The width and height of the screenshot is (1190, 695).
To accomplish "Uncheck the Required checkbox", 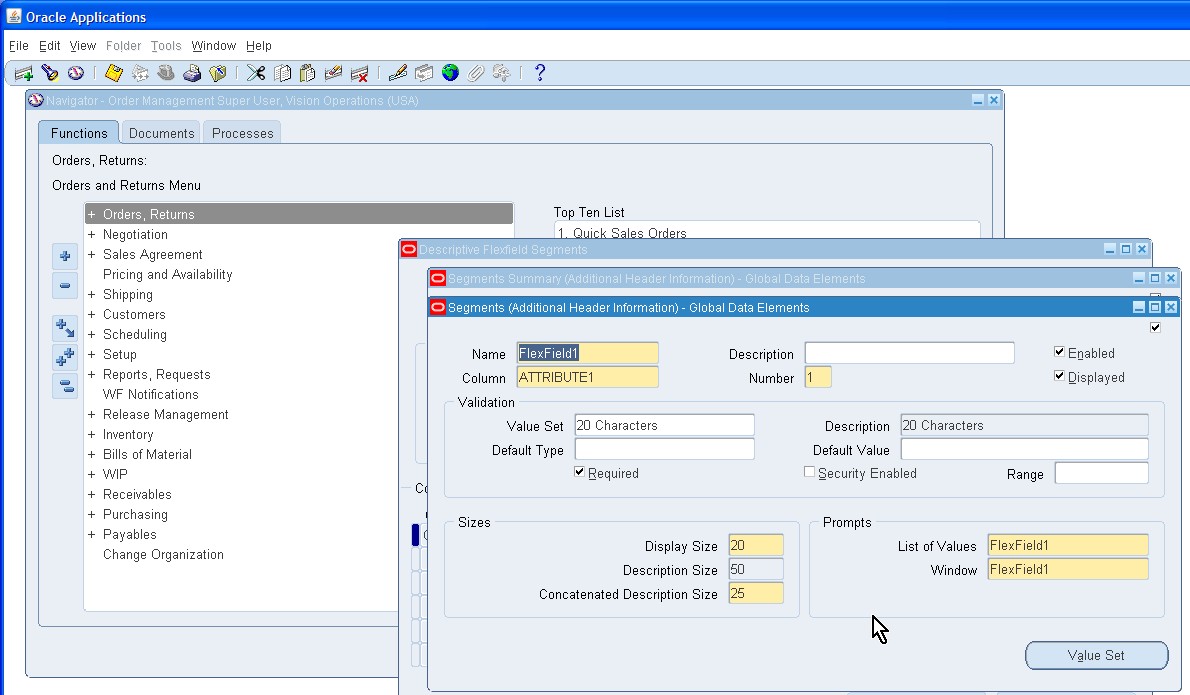I will coord(580,472).
